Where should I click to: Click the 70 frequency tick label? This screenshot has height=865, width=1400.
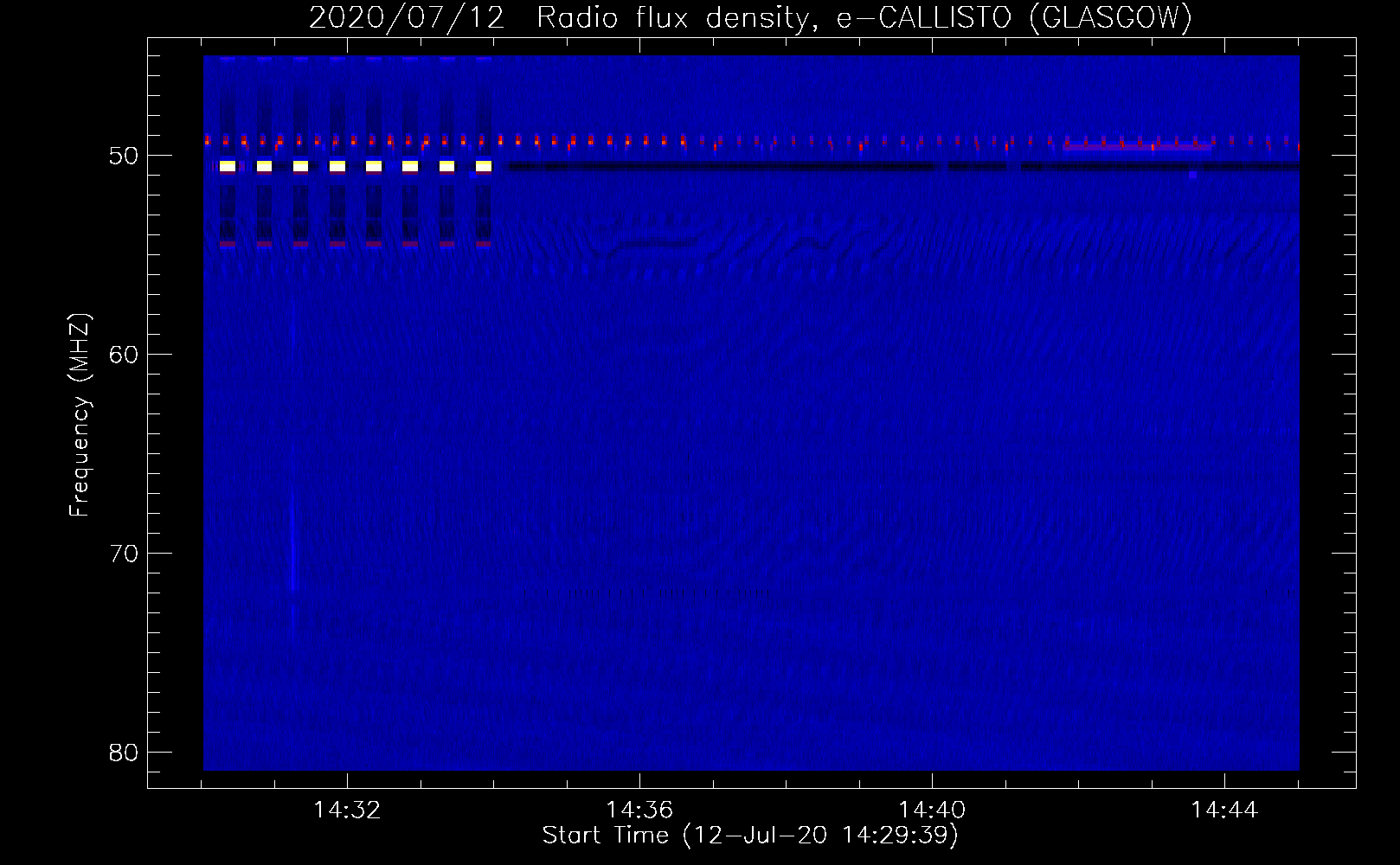[125, 554]
